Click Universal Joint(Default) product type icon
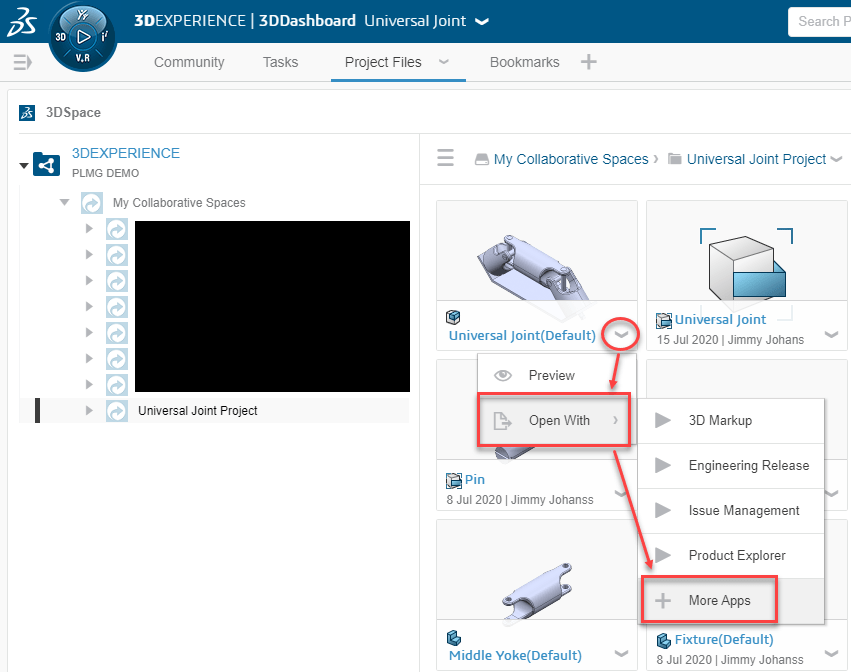Screen dimensions: 851x672 (453, 316)
